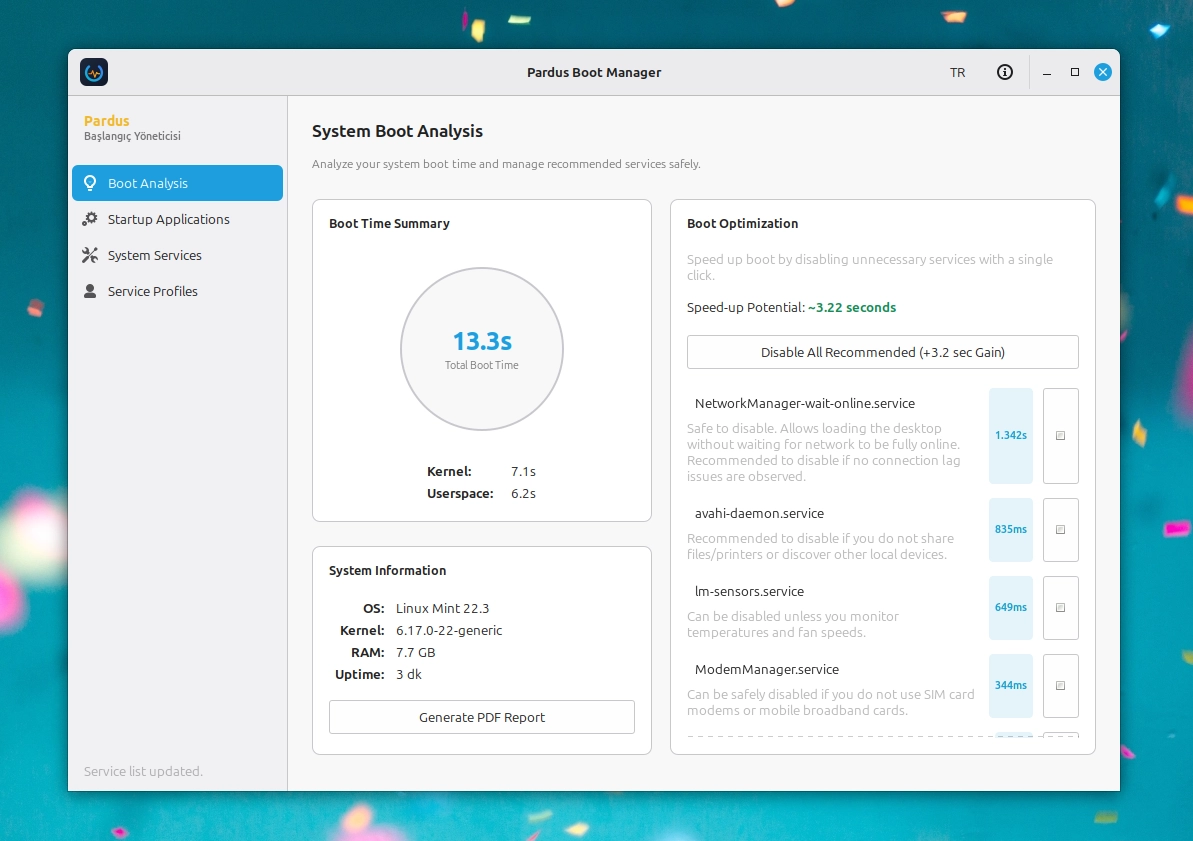Click the Kernel 7.1s value
This screenshot has height=841, width=1193.
point(523,472)
